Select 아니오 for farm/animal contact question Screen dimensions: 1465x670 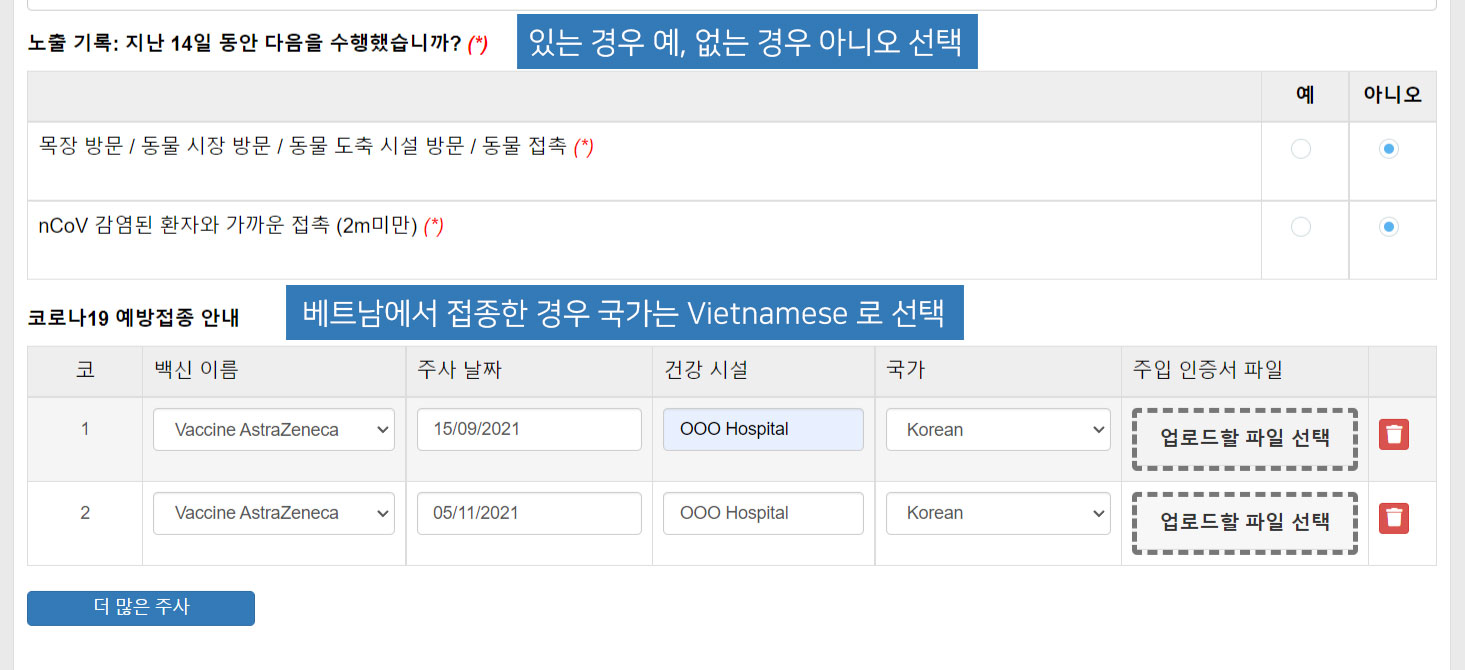coord(1388,149)
